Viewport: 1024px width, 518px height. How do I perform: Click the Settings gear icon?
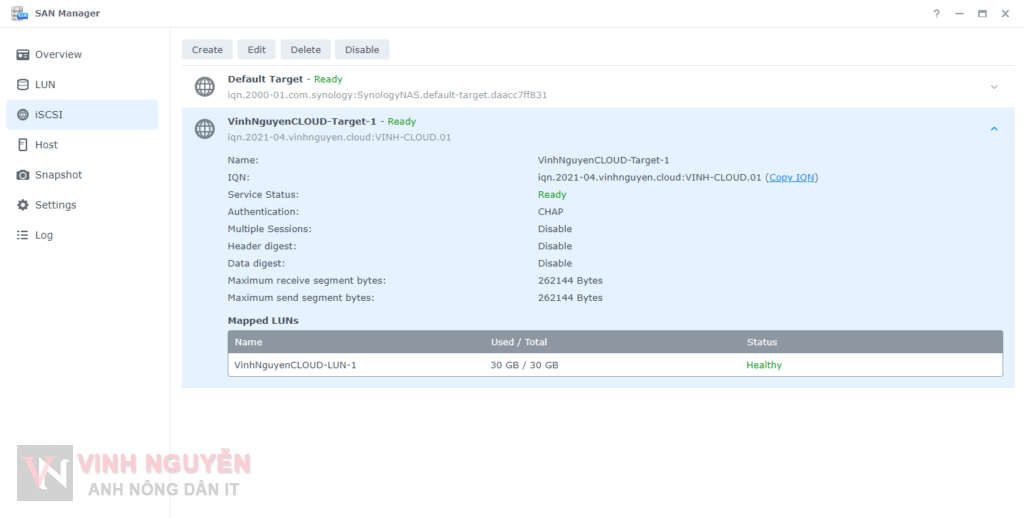point(23,205)
